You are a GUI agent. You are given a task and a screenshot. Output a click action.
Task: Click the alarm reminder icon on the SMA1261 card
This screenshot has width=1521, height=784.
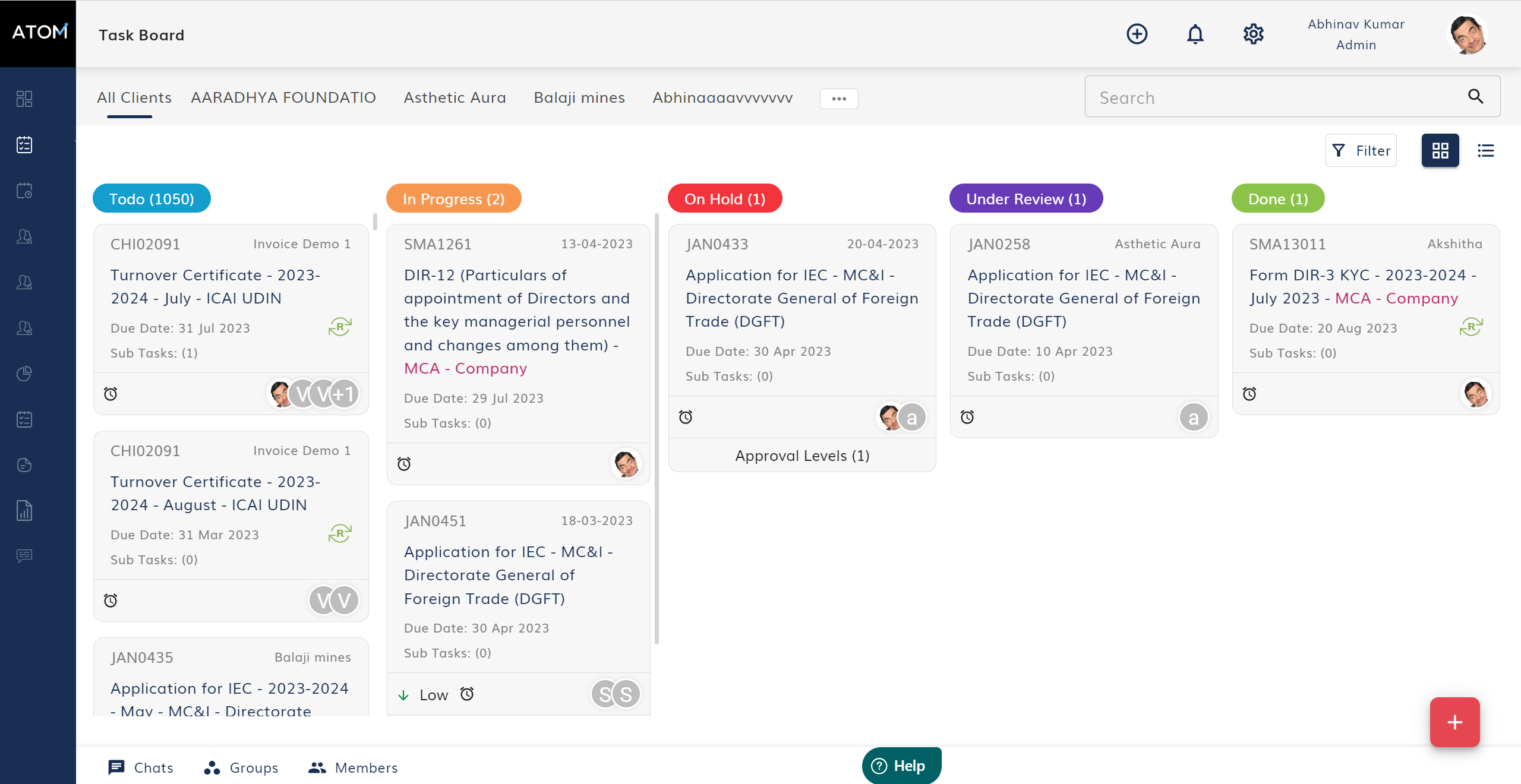405,464
